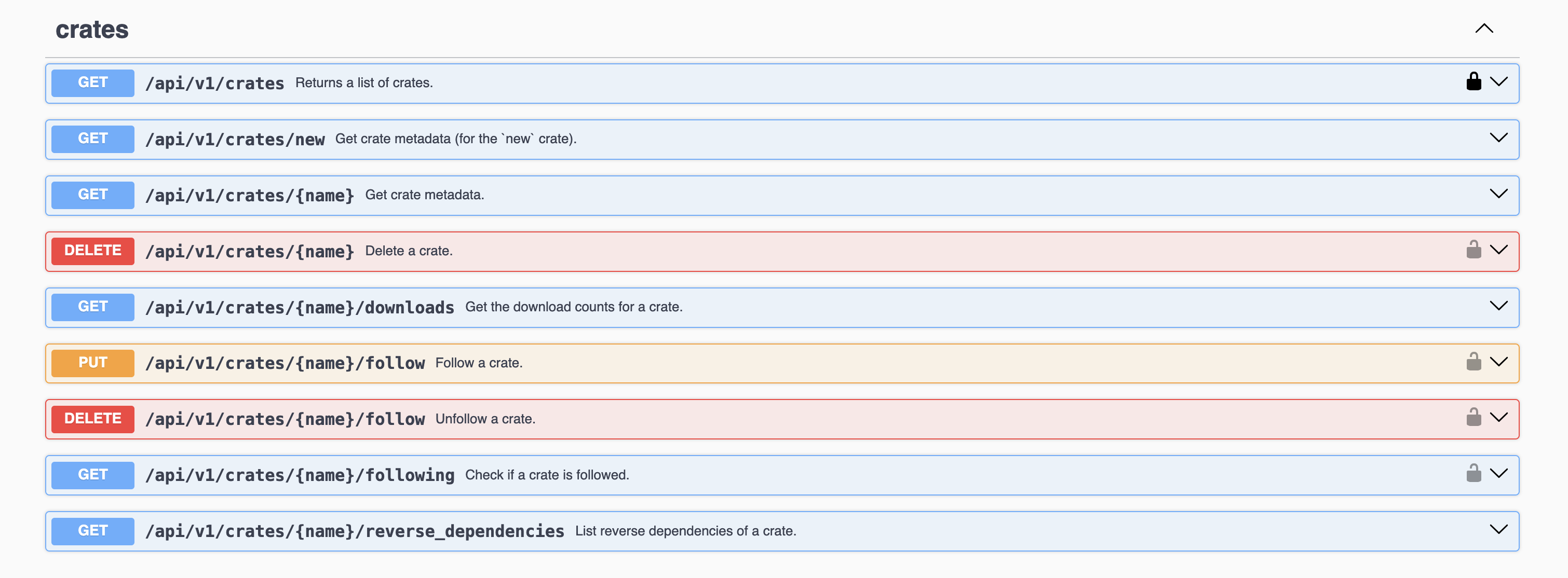Click the lock icon on Check if crate followed
Viewport: 1568px width, 578px height.
[1473, 474]
